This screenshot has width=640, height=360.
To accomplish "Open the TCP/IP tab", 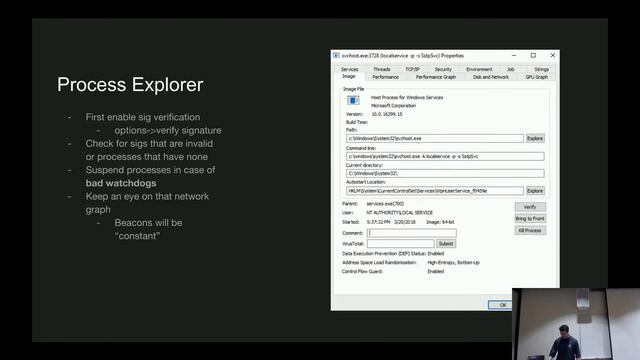I will tap(413, 69).
